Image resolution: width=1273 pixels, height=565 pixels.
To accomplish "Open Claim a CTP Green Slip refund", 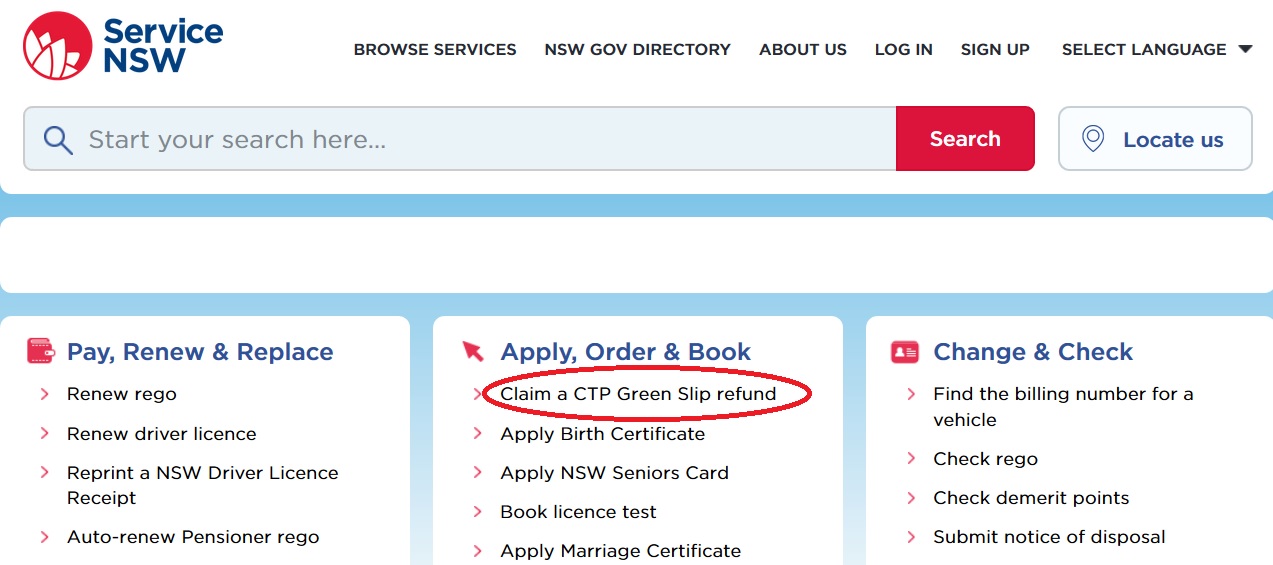I will (x=638, y=394).
